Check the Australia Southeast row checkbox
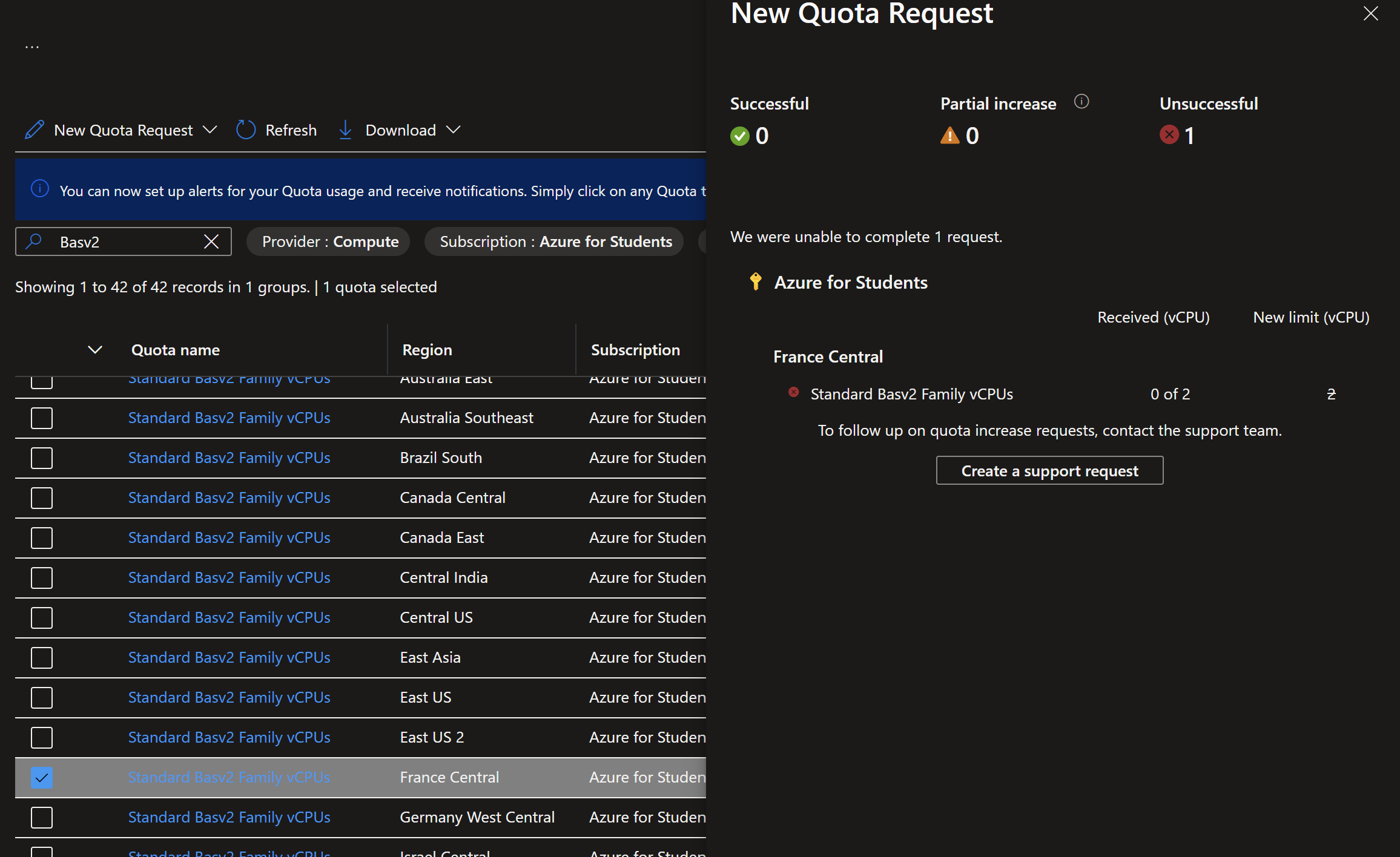 [x=42, y=418]
